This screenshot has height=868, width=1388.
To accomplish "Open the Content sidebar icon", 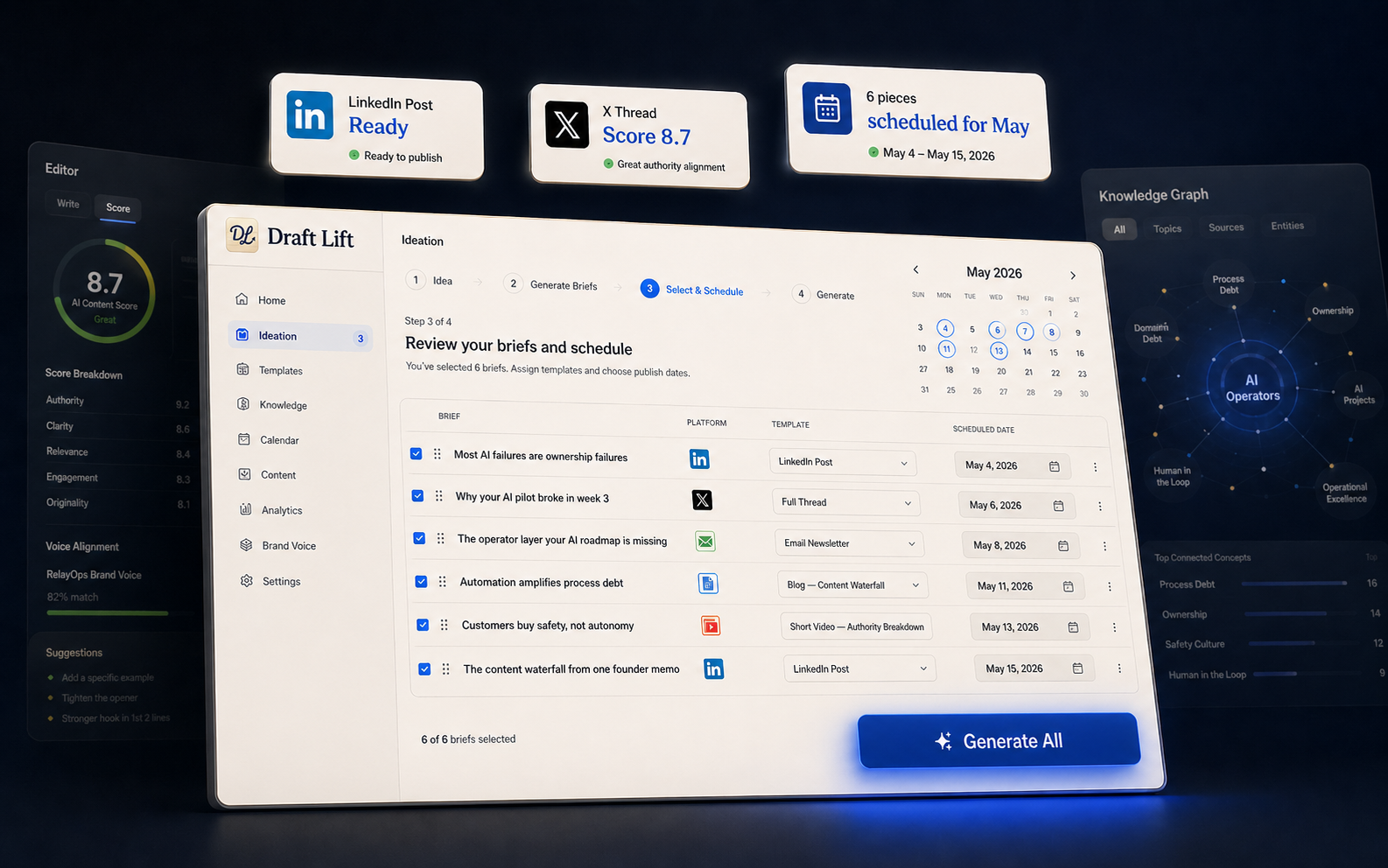I will (x=245, y=474).
